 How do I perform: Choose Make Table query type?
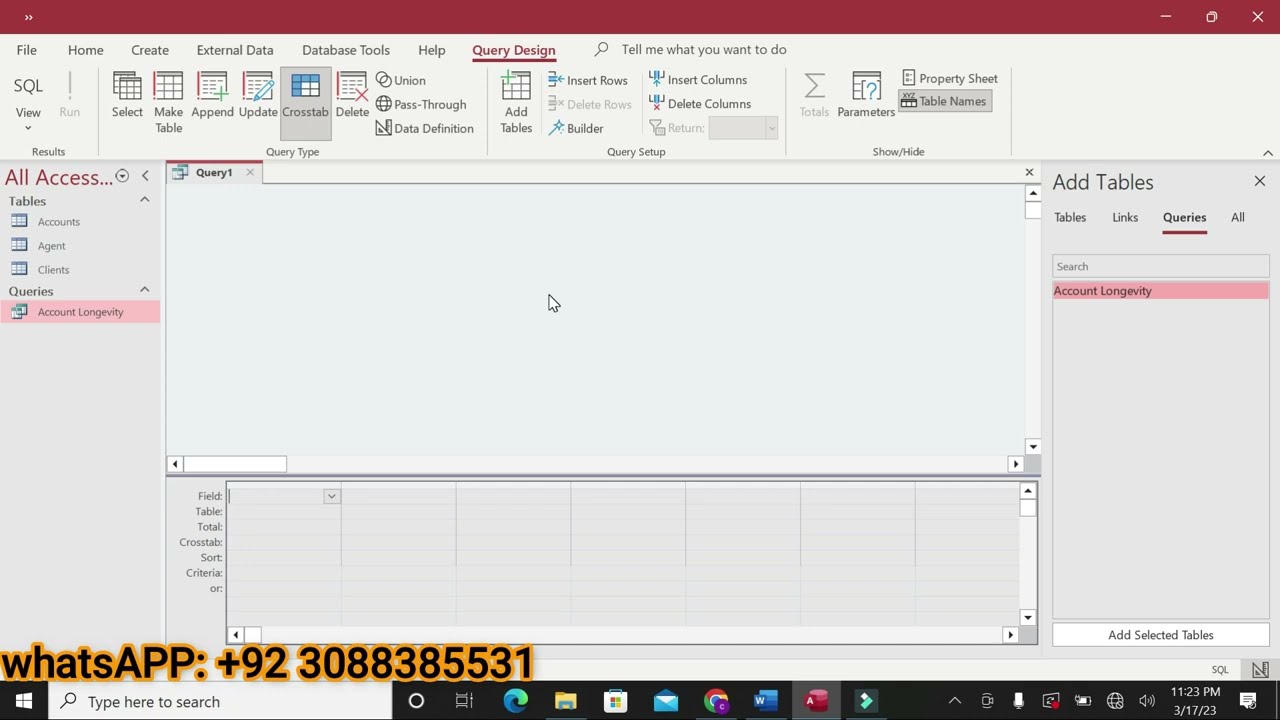[x=168, y=103]
